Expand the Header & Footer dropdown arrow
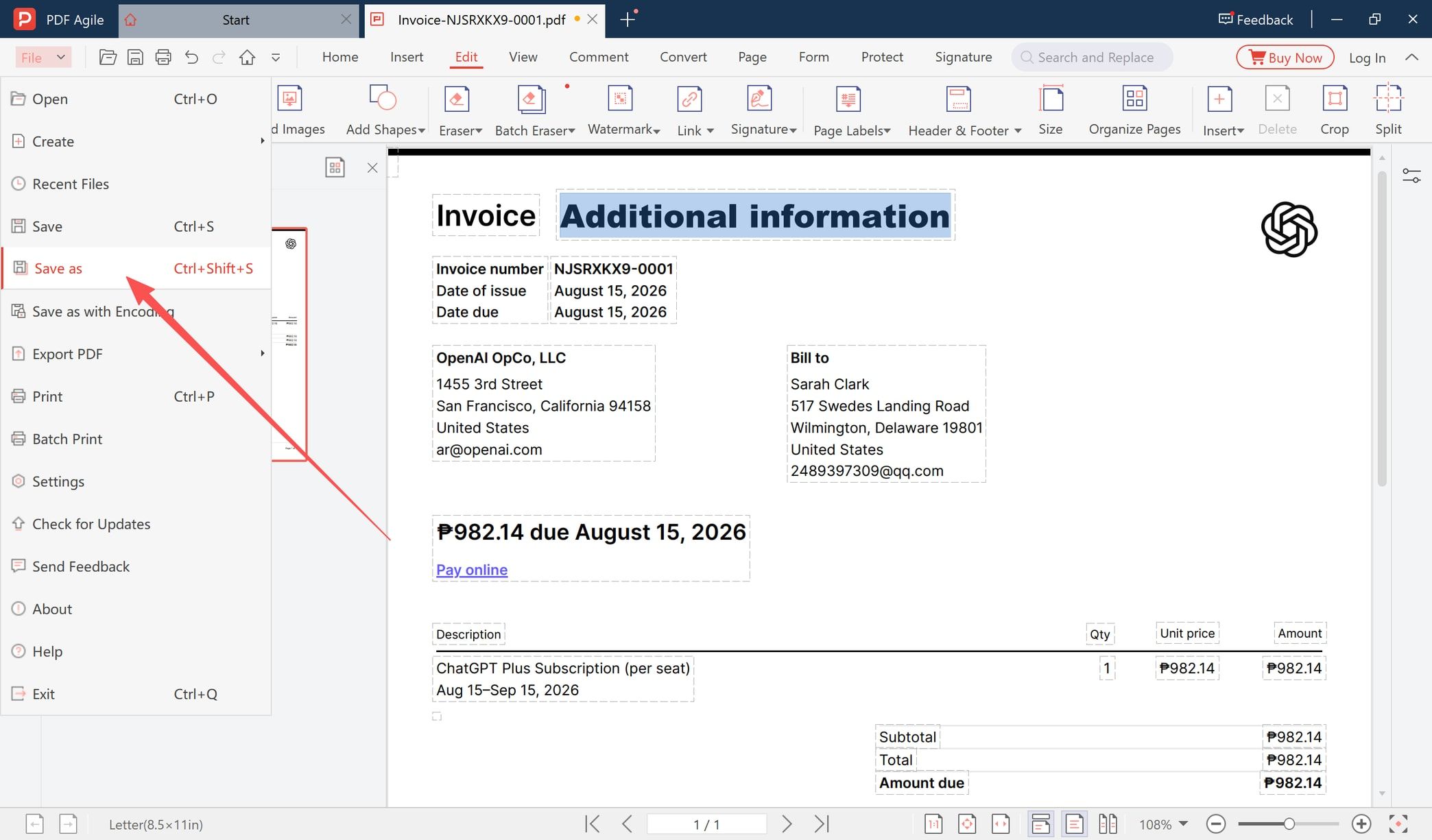1432x840 pixels. (x=1018, y=131)
